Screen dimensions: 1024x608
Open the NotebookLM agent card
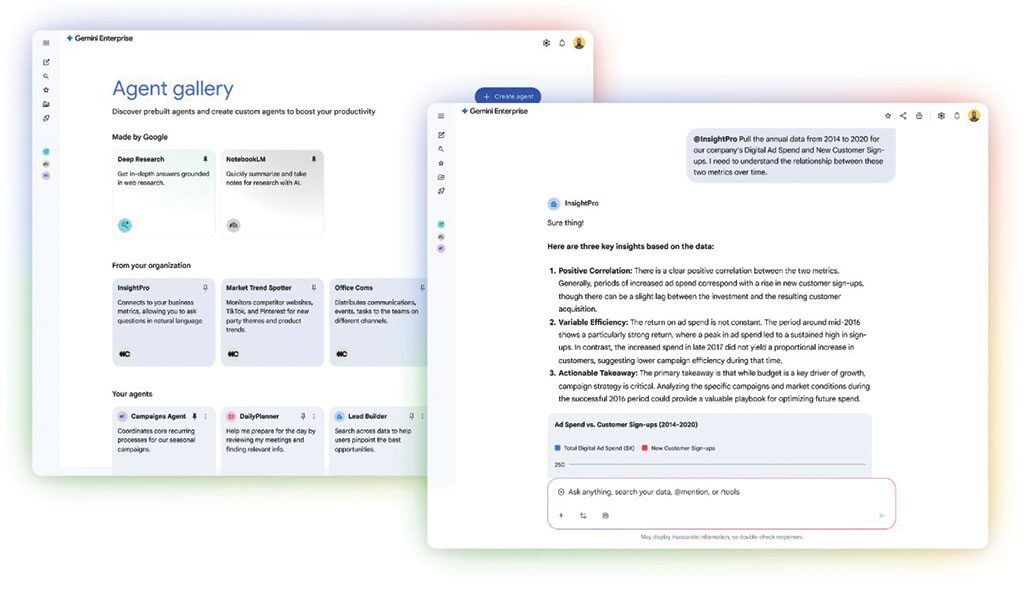click(272, 193)
